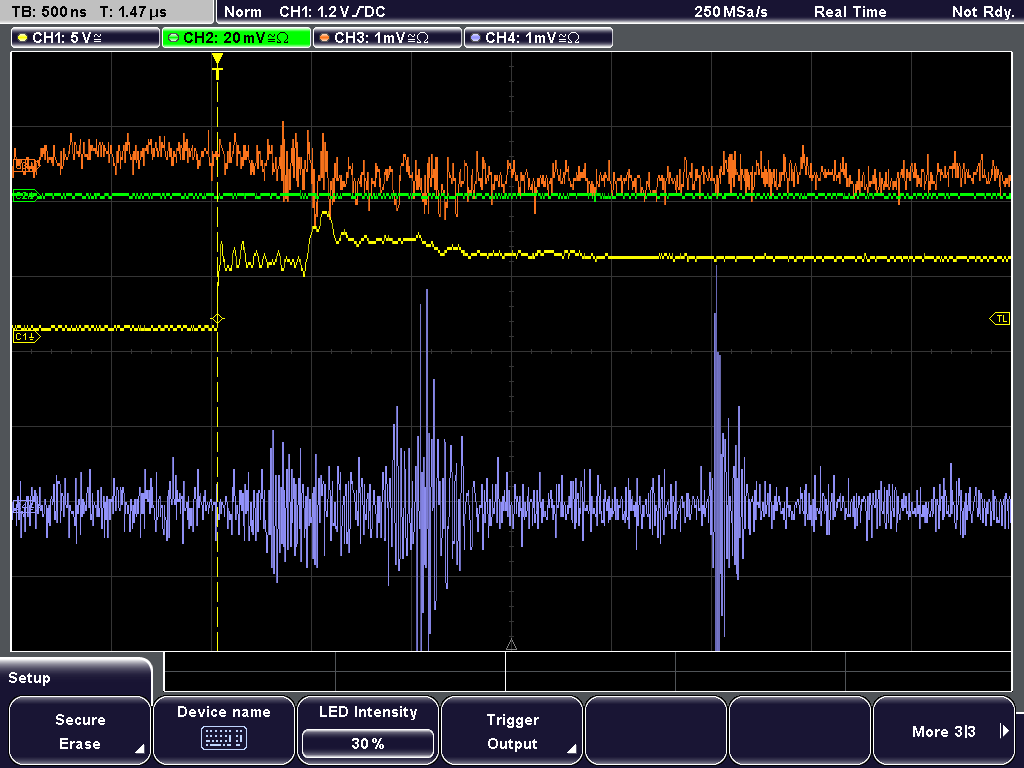This screenshot has width=1024, height=768.
Task: Click the orange CH3 color dot
Action: click(x=325, y=38)
